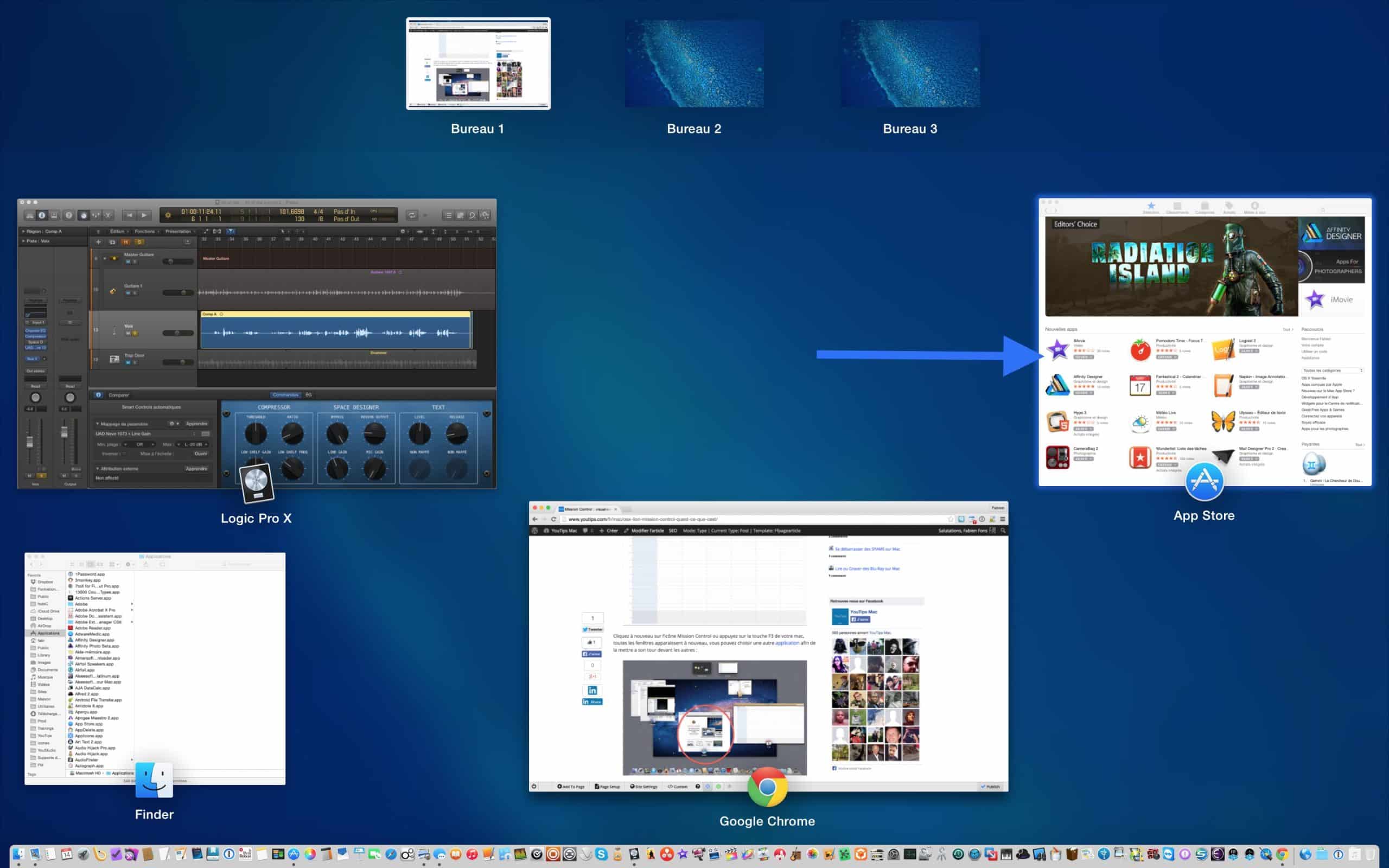Click the Compressor Ratio knob
This screenshot has height=868, width=1389.
click(x=292, y=434)
